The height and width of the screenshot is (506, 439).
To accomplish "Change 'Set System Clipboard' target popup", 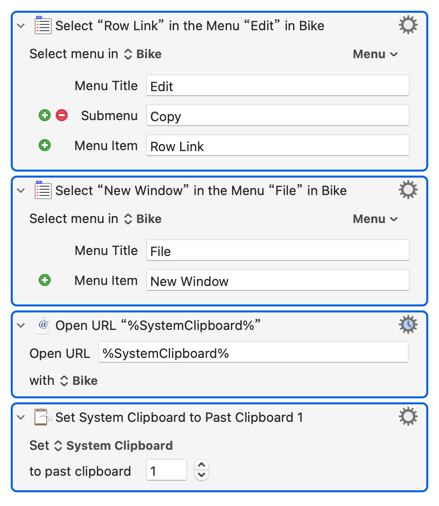I will pos(113,446).
